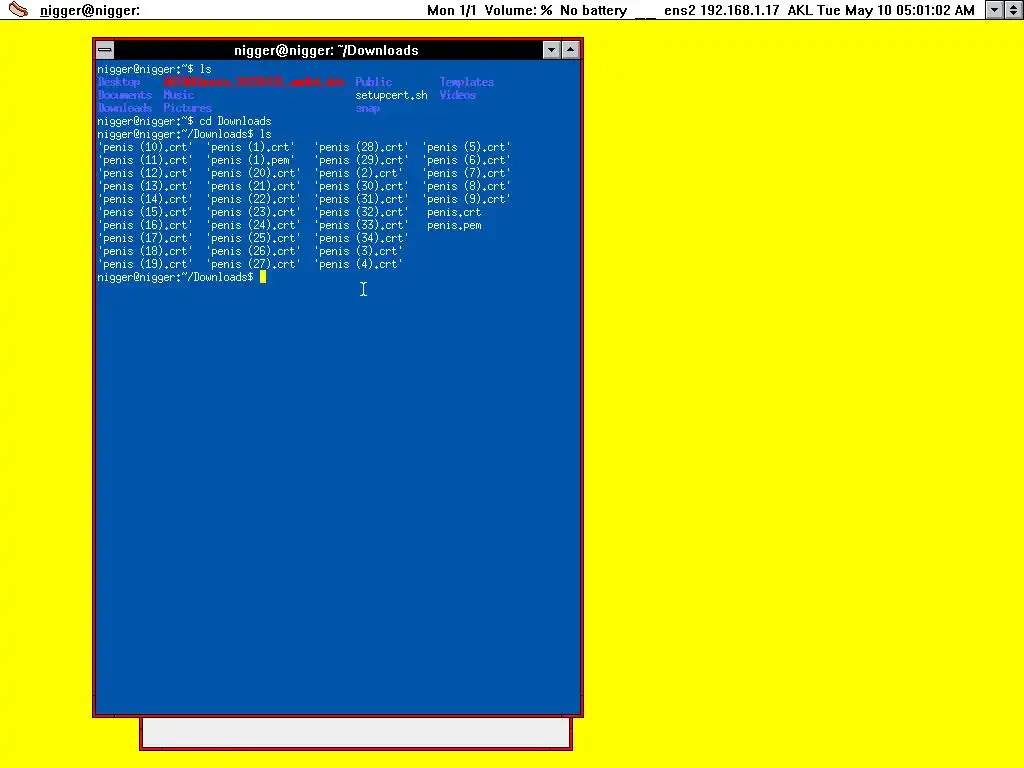
Task: Click the 'Music' directory name in terminal output
Action: [178, 95]
